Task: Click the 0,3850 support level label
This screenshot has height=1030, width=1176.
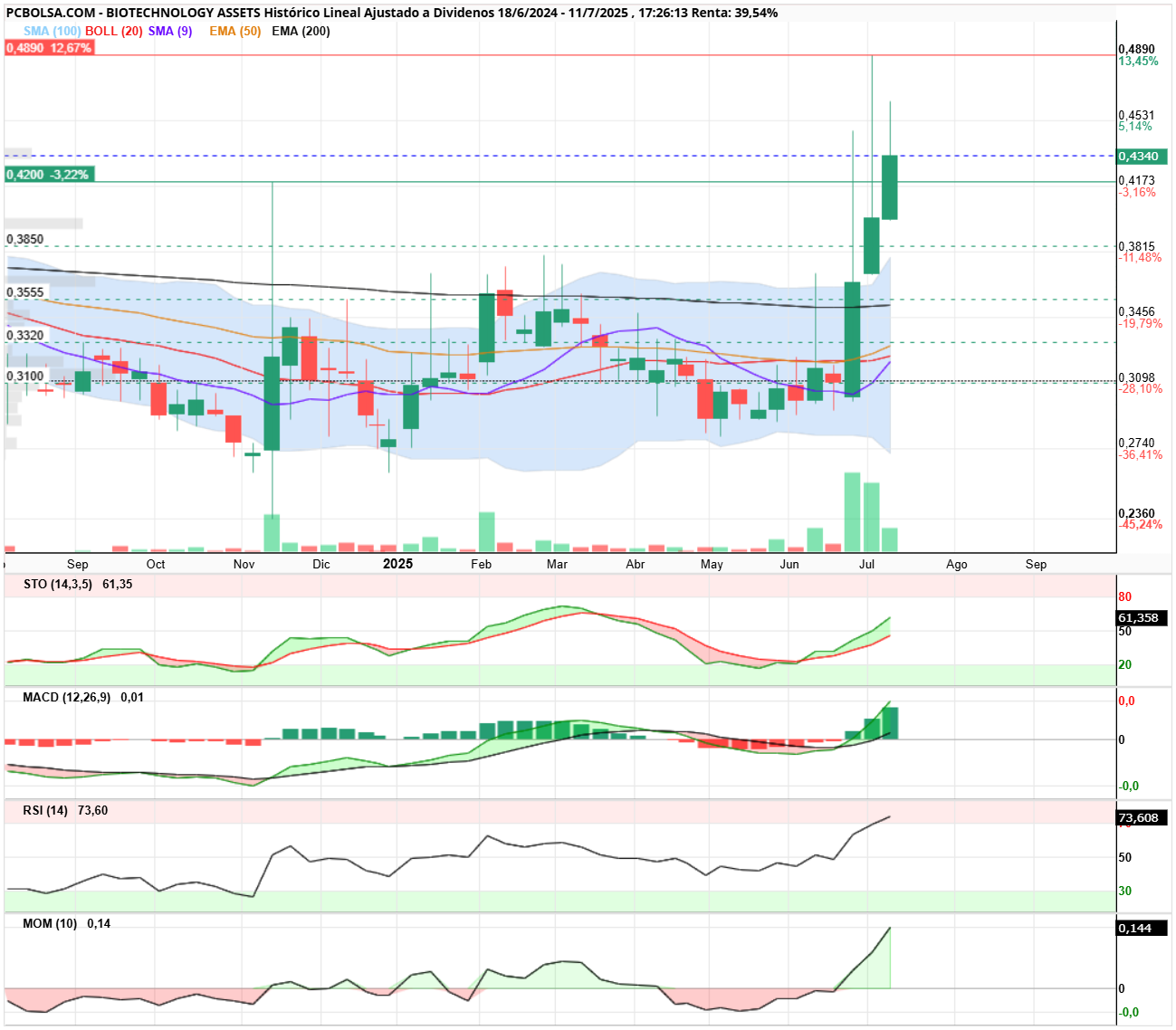Action: click(x=25, y=240)
